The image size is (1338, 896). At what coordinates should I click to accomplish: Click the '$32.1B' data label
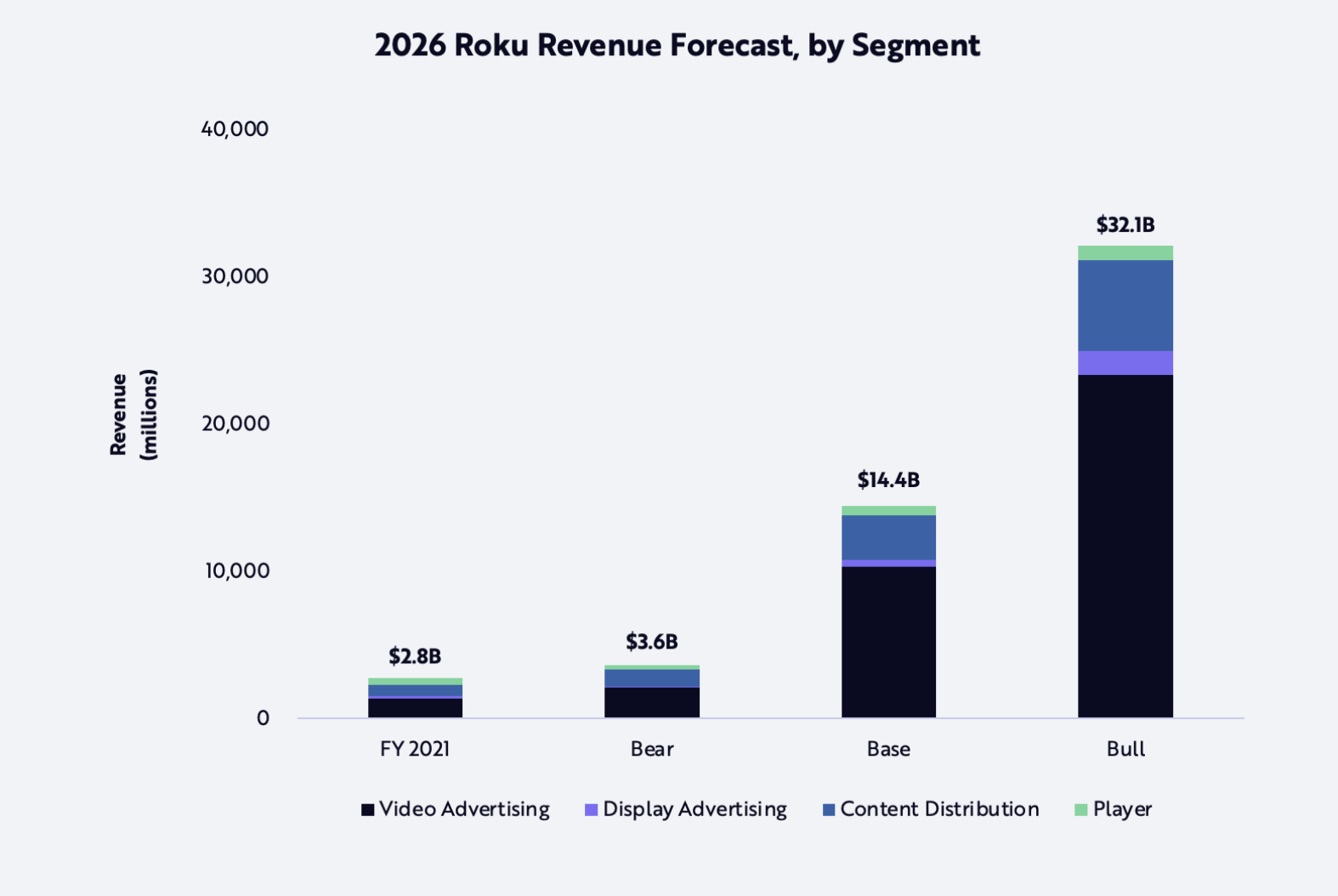1125,225
